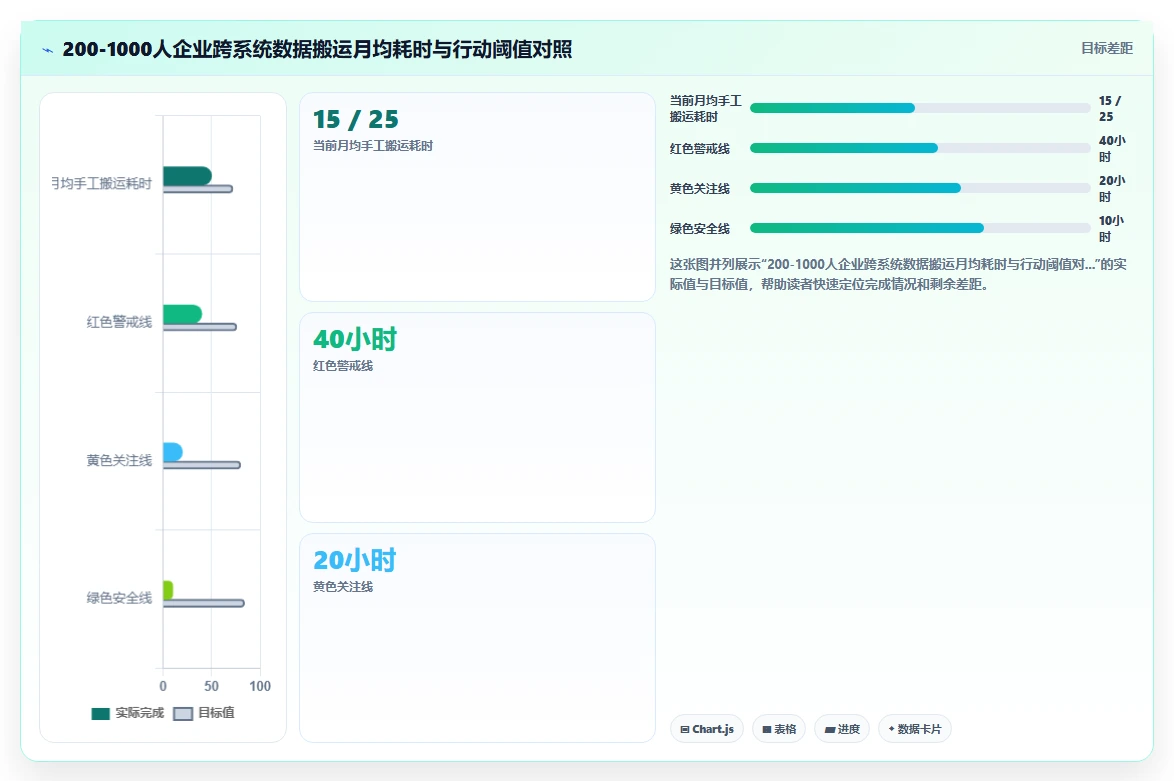1174x781 pixels.
Task: Click the 表格 tag chip
Action: (x=779, y=729)
